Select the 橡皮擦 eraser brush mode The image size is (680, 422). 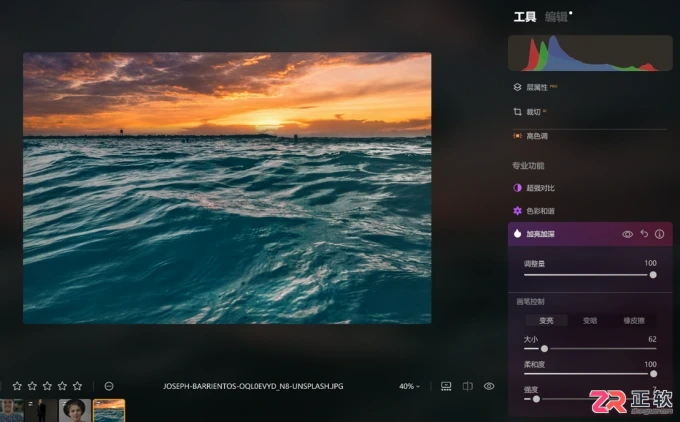(634, 321)
